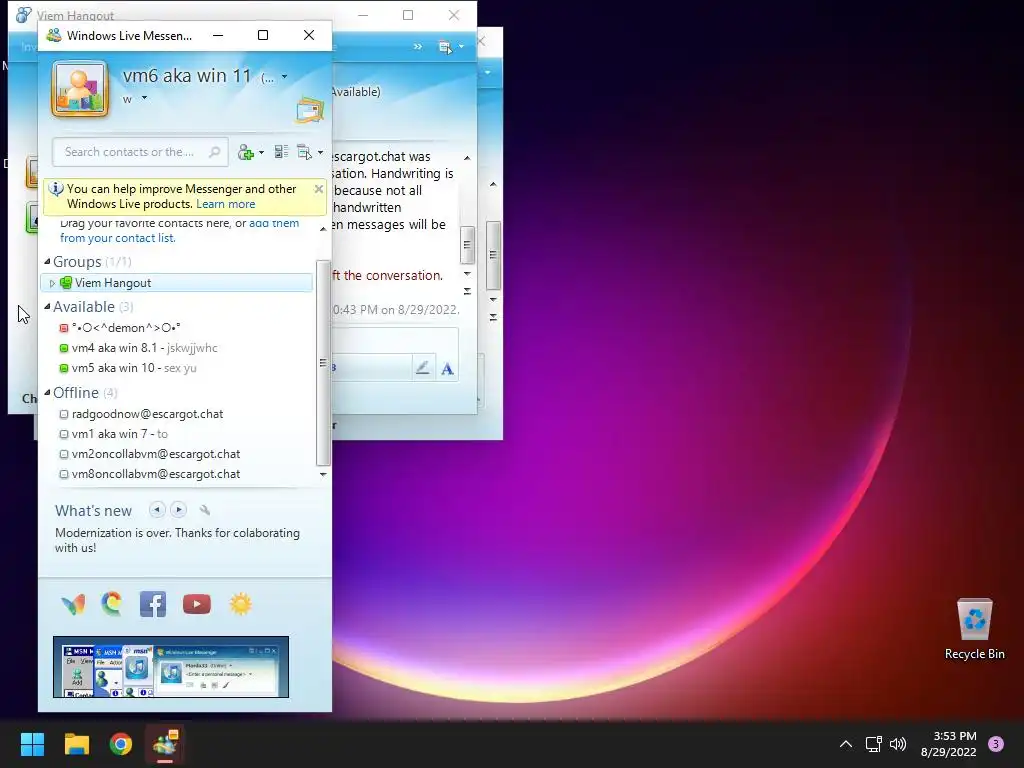Click the info icon in the yellow notification
This screenshot has width=1024, height=768.
tap(56, 189)
